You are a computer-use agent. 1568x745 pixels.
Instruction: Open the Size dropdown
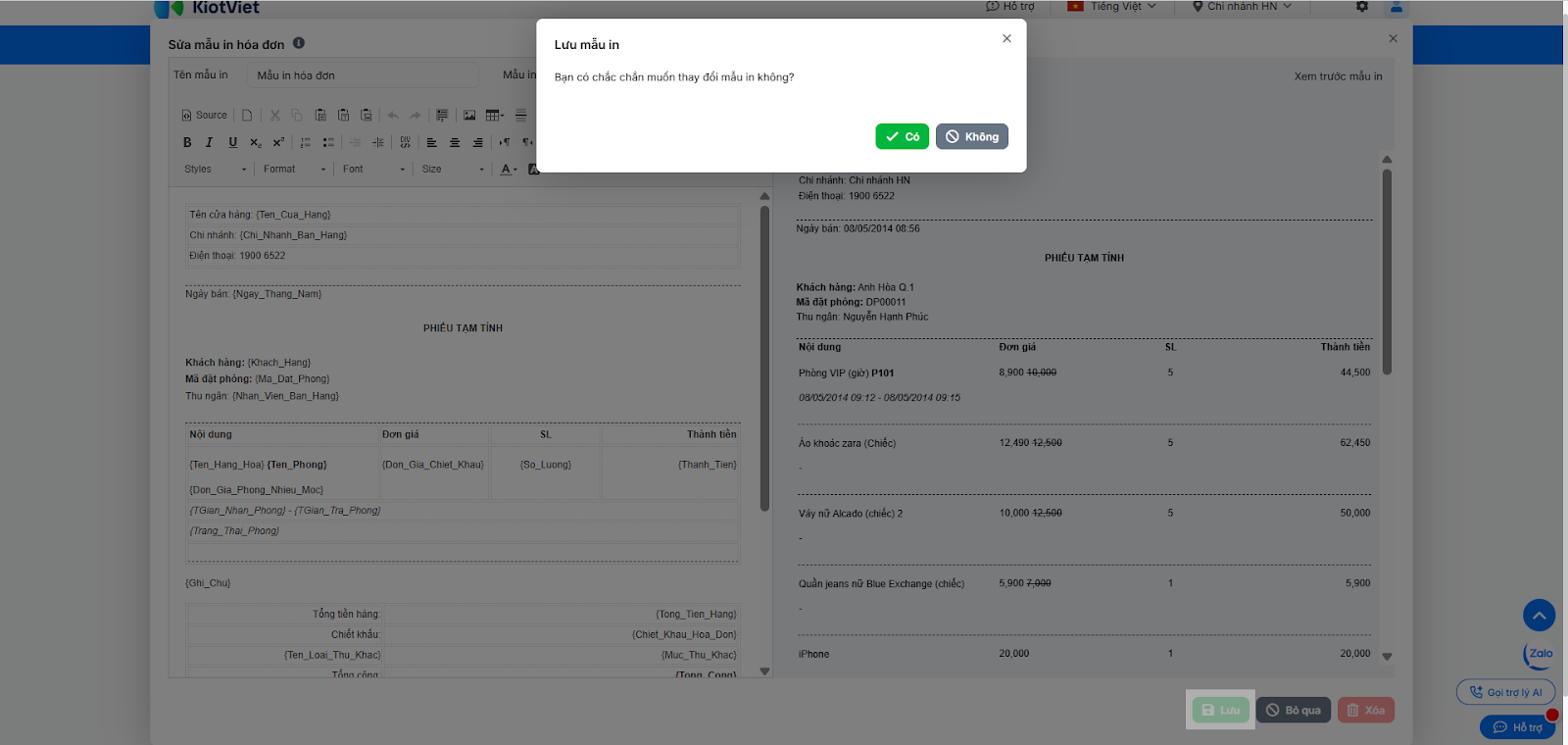point(454,169)
